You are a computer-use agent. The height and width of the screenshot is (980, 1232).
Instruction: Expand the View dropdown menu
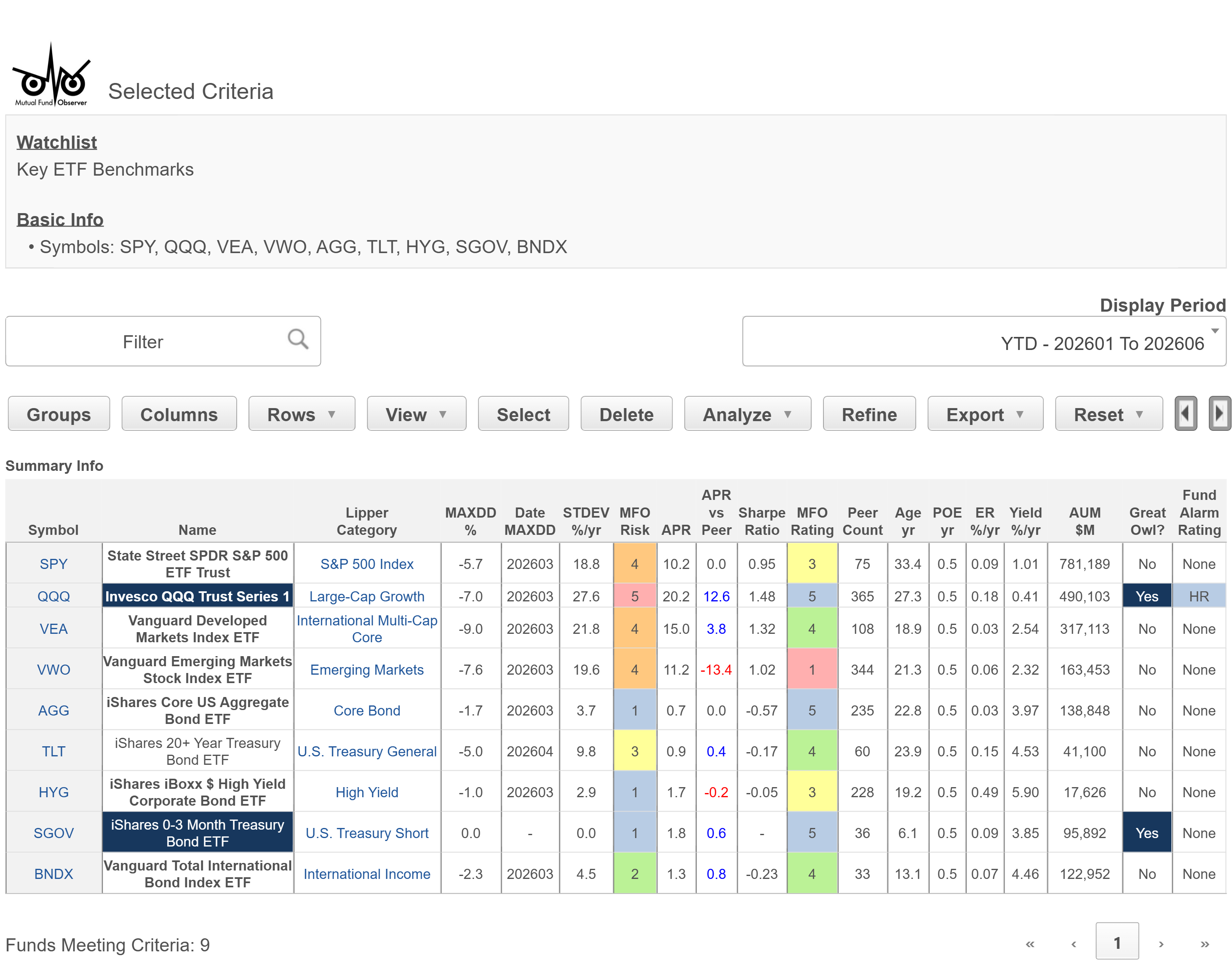417,414
